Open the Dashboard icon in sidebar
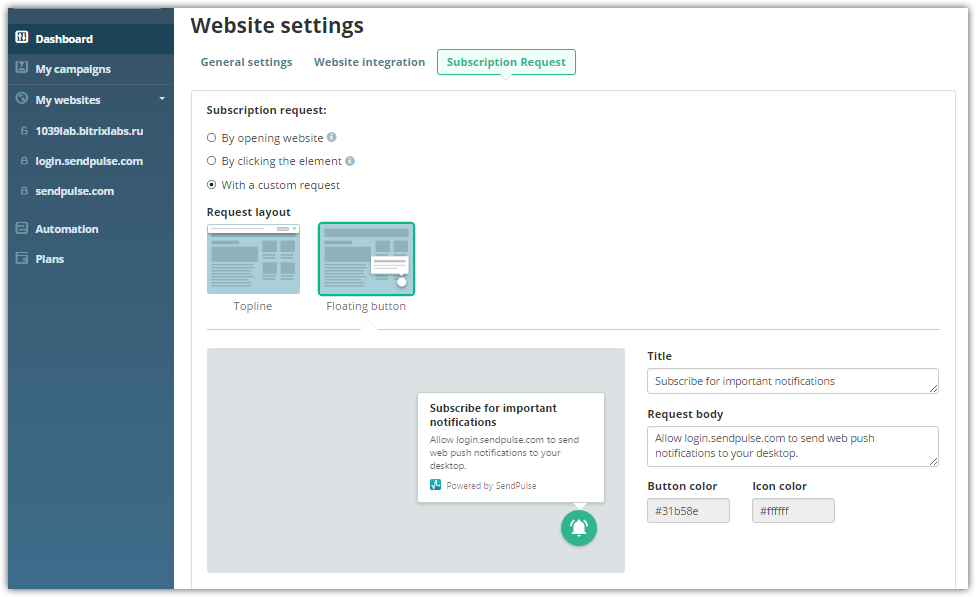This screenshot has height=597, width=976. tap(22, 37)
